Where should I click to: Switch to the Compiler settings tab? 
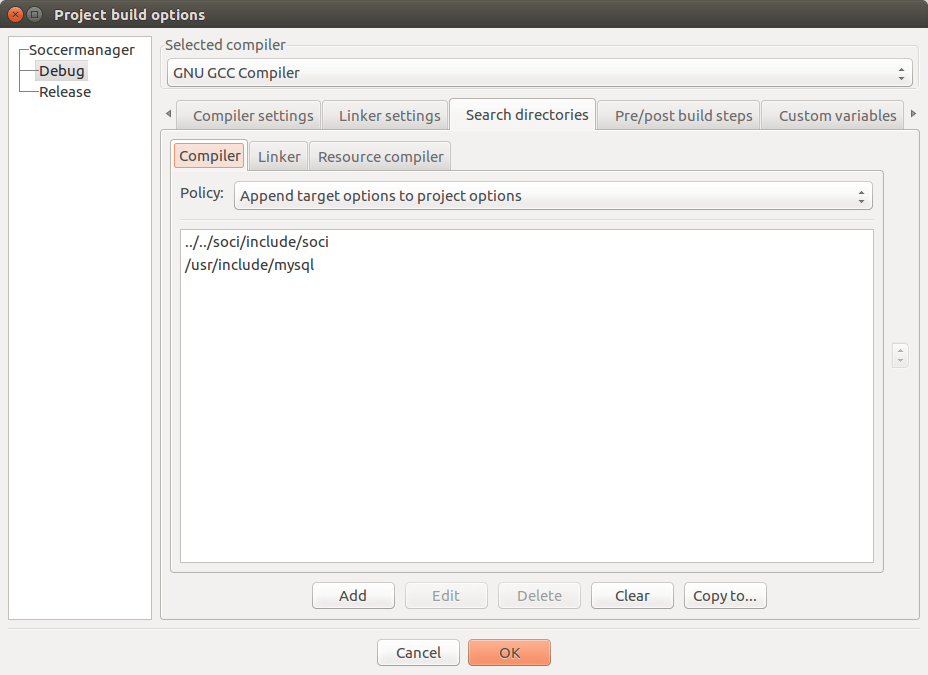click(x=252, y=116)
